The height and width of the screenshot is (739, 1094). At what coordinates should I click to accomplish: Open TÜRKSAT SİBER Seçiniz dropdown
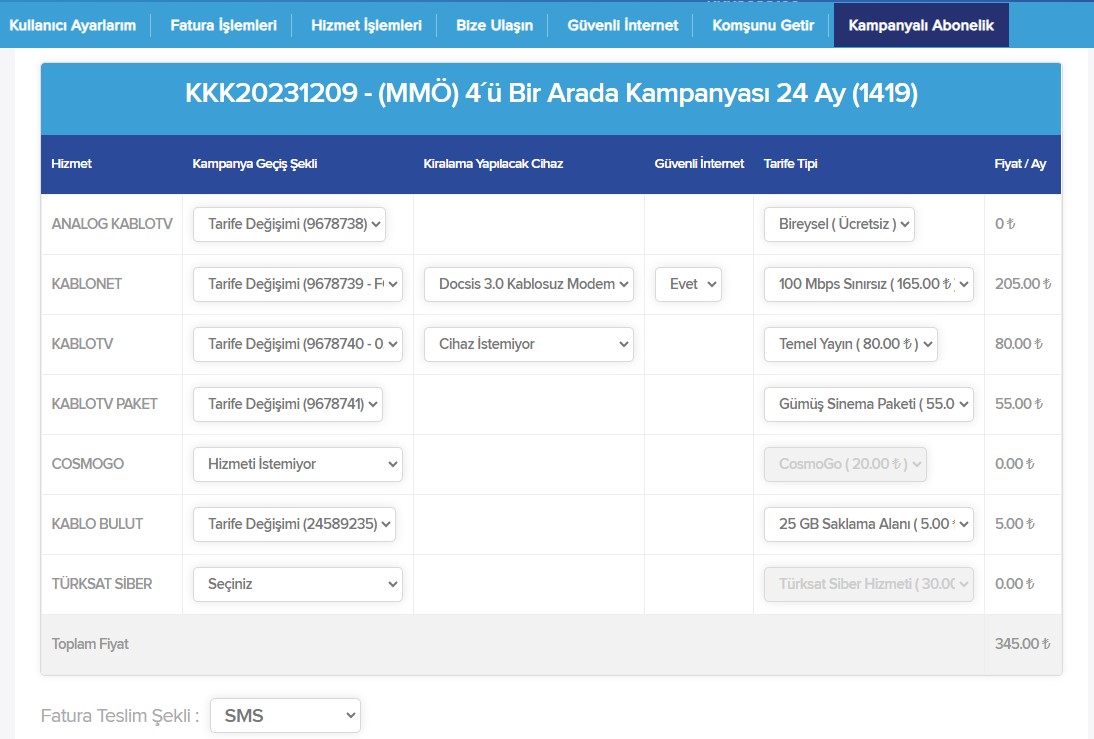tap(298, 584)
